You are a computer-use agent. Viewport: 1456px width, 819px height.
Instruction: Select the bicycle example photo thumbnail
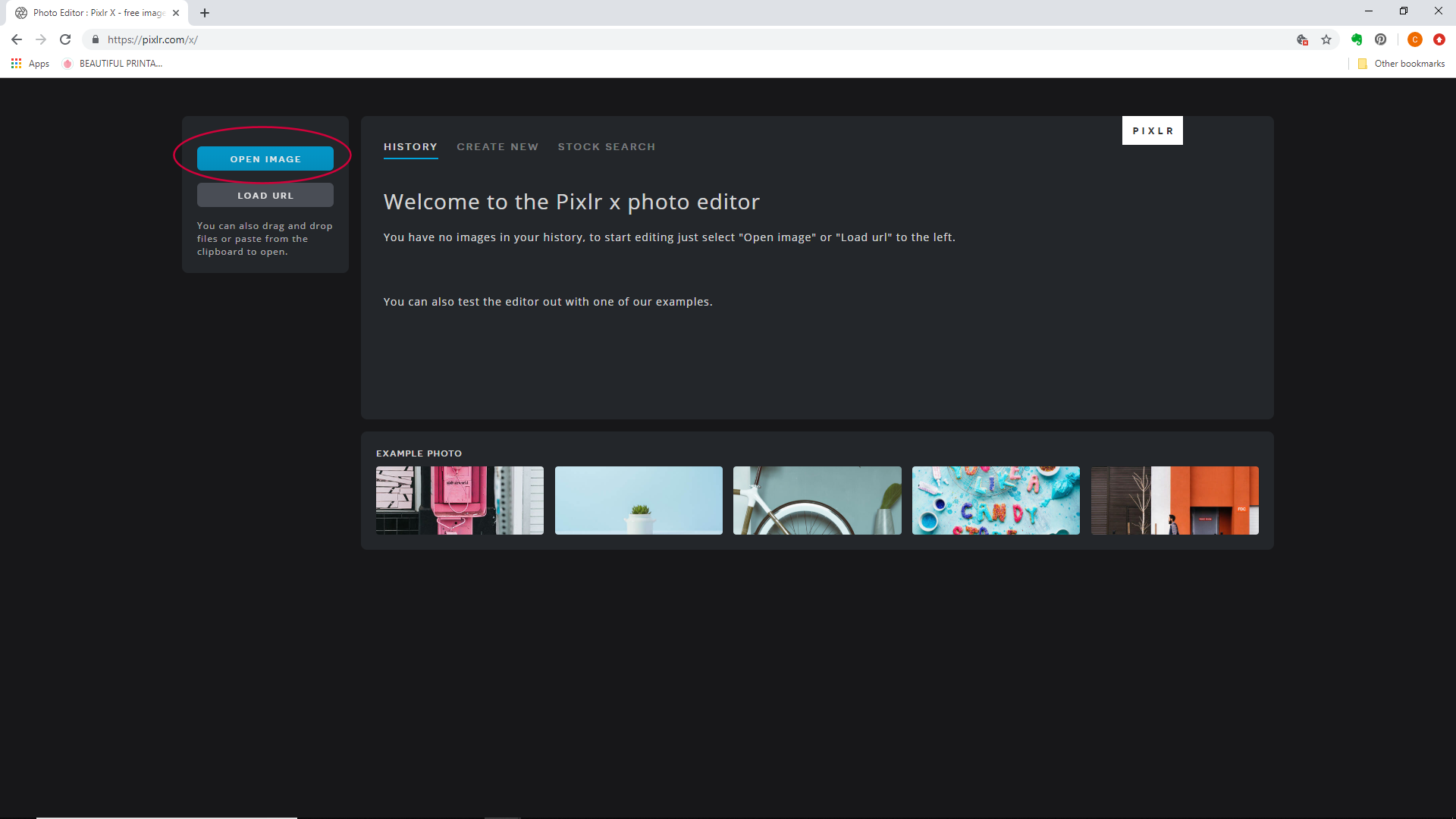pyautogui.click(x=817, y=500)
